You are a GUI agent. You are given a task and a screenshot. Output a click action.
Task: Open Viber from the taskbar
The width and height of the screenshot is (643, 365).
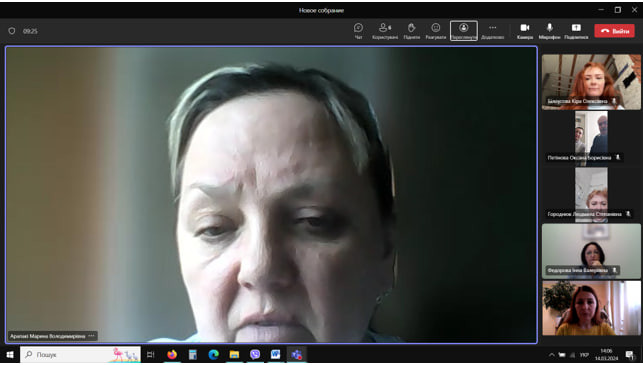point(255,354)
